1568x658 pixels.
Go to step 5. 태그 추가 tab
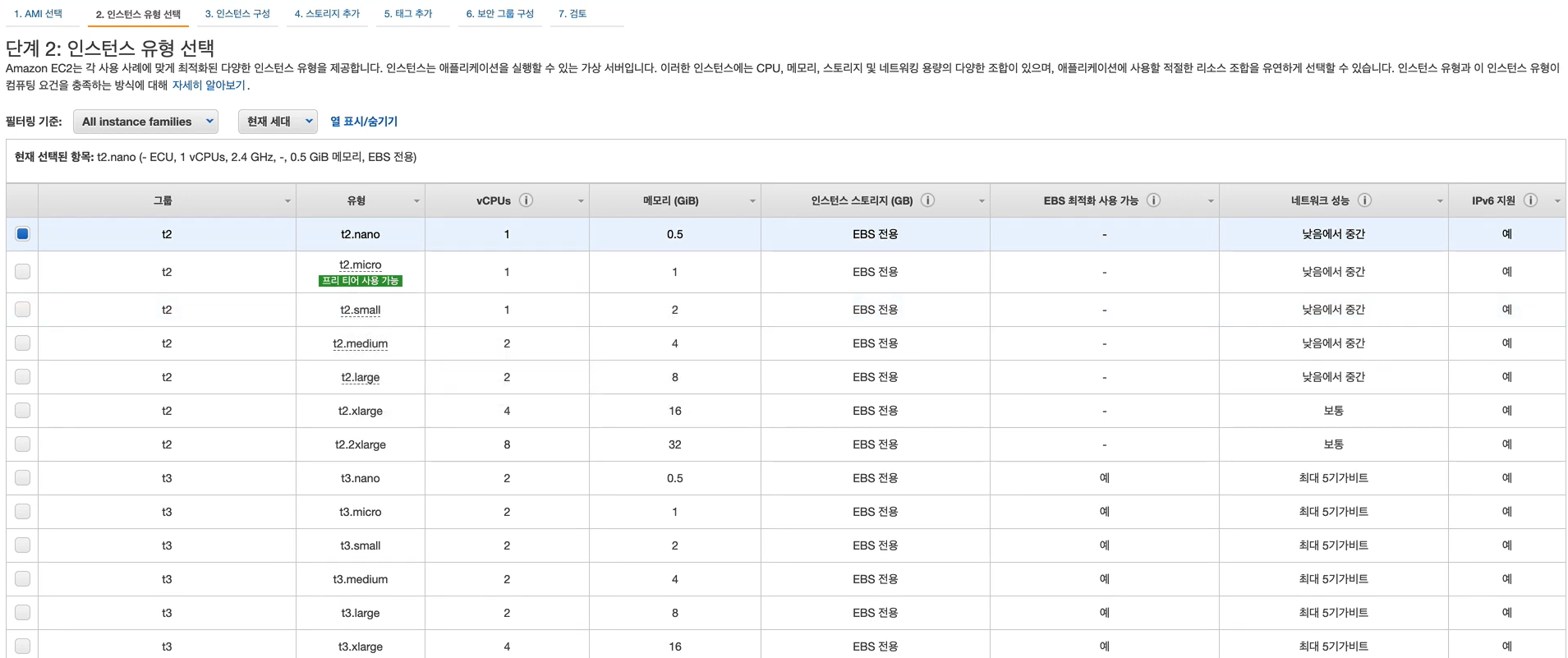[x=408, y=14]
